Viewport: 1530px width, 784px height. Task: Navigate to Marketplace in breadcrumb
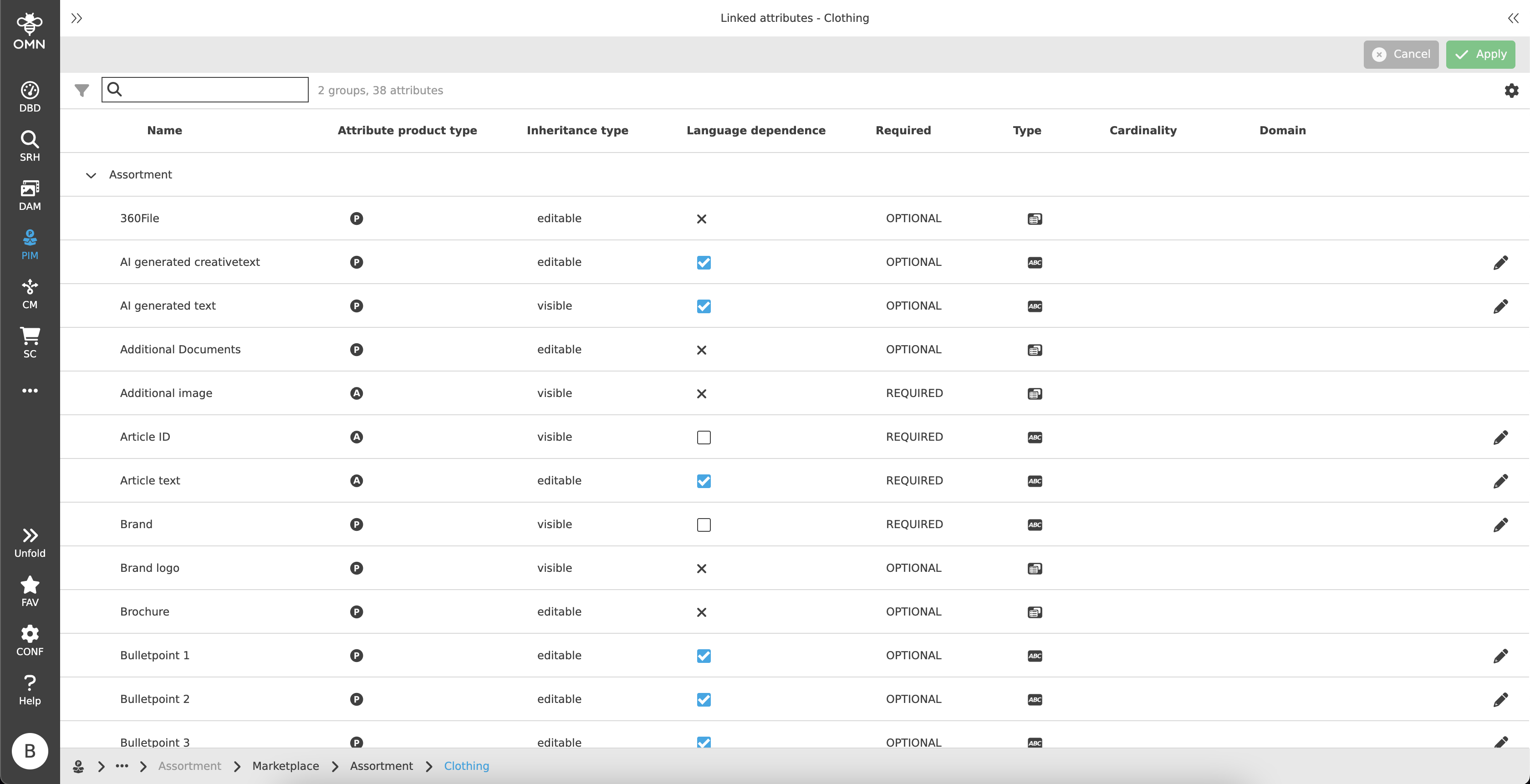tap(285, 766)
